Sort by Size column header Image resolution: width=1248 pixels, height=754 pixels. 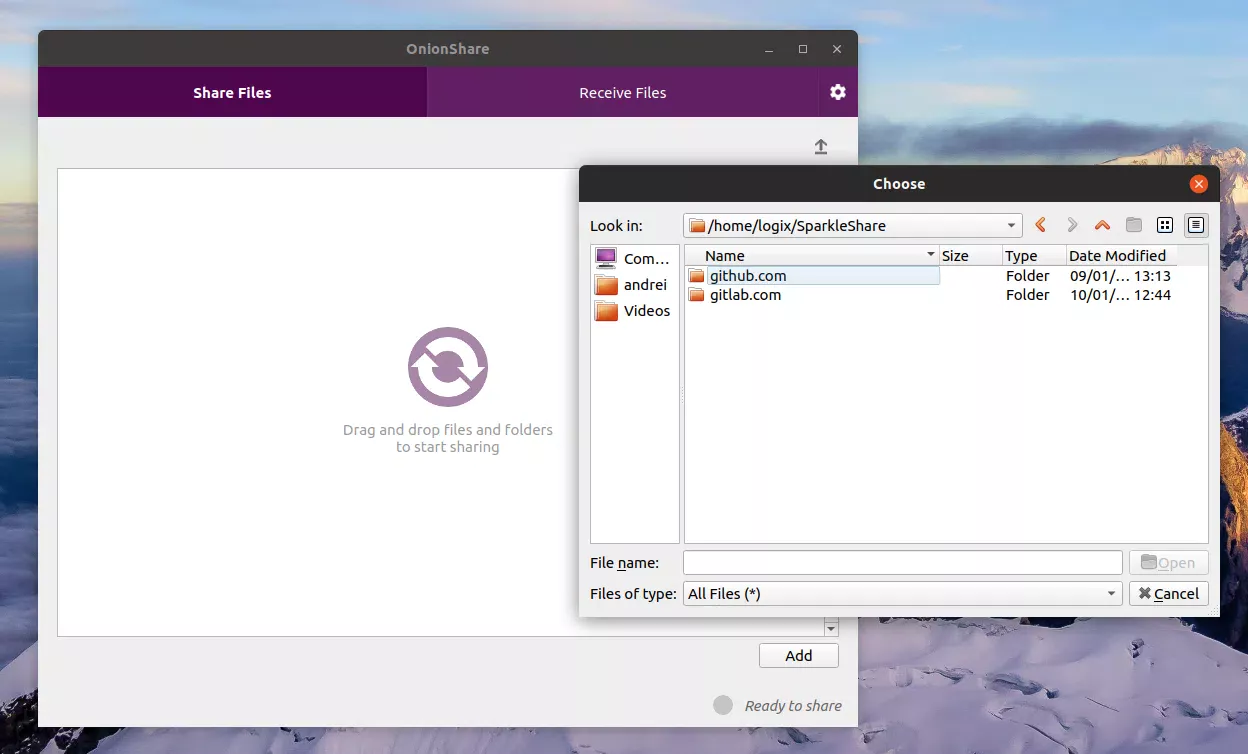[x=970, y=256]
